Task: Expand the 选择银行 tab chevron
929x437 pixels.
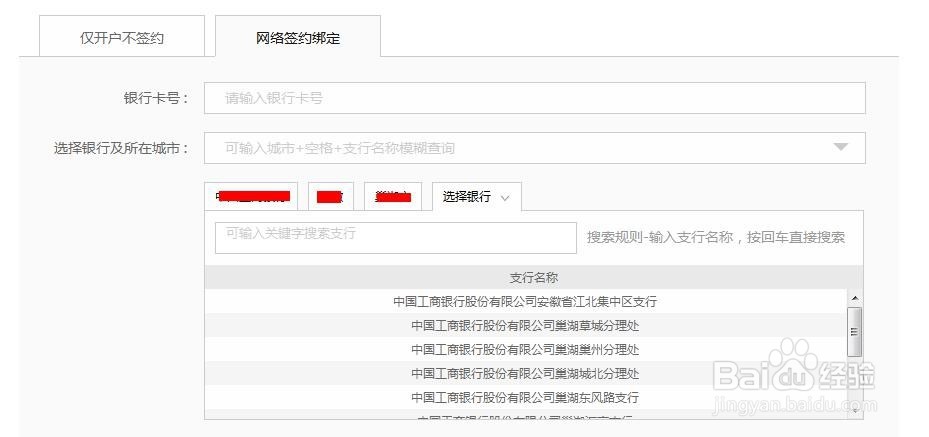Action: 505,198
